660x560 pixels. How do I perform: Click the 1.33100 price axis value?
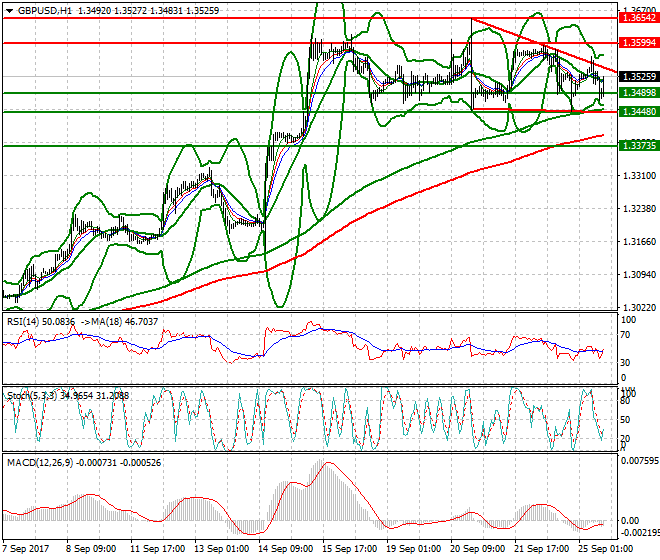[639, 176]
